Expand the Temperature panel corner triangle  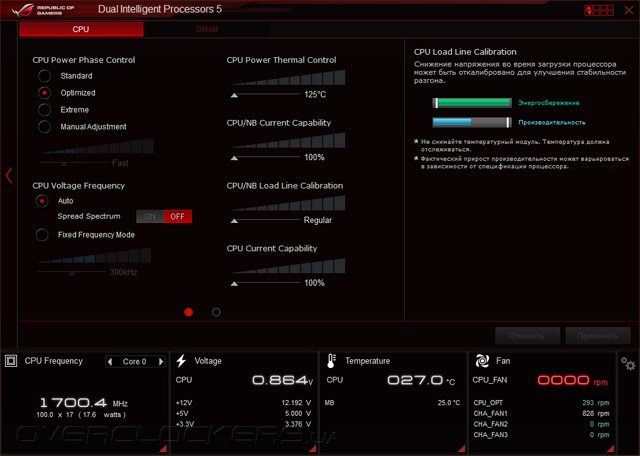pyautogui.click(x=462, y=449)
